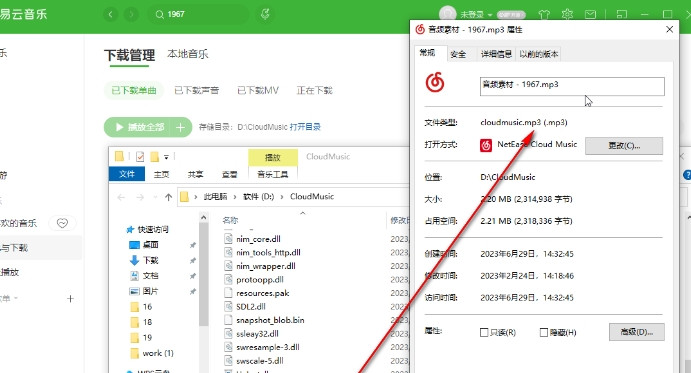Click the file name field in properties

coord(572,86)
